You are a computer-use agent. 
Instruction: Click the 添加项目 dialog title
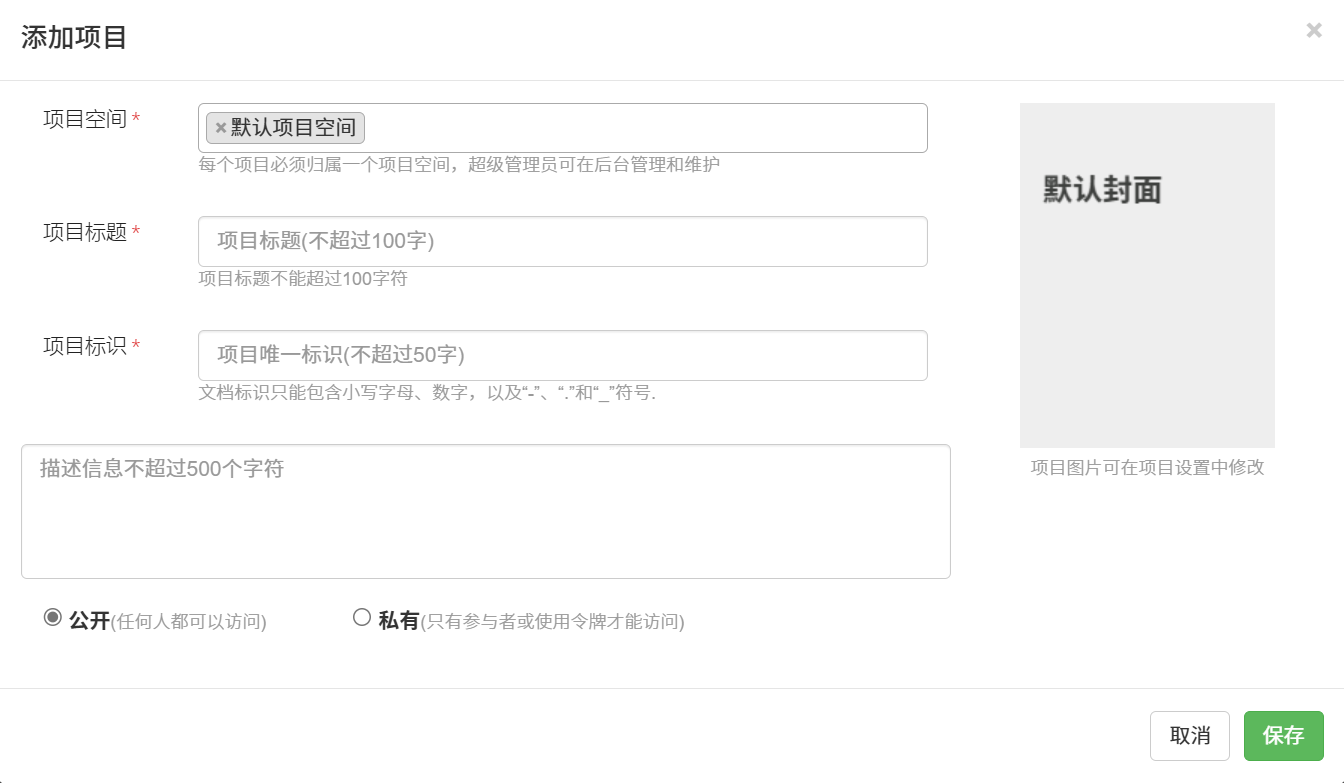tap(74, 38)
